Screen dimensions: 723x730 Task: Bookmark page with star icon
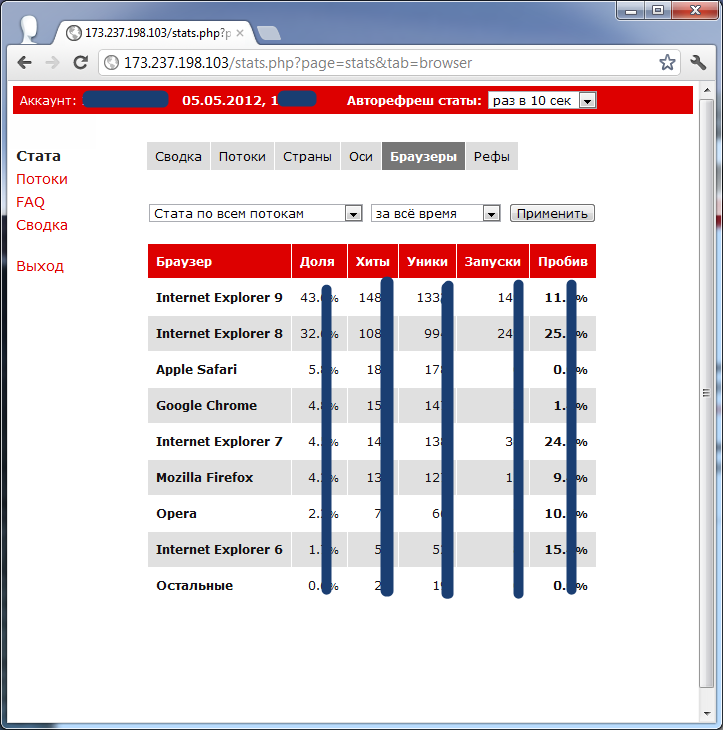pyautogui.click(x=667, y=62)
